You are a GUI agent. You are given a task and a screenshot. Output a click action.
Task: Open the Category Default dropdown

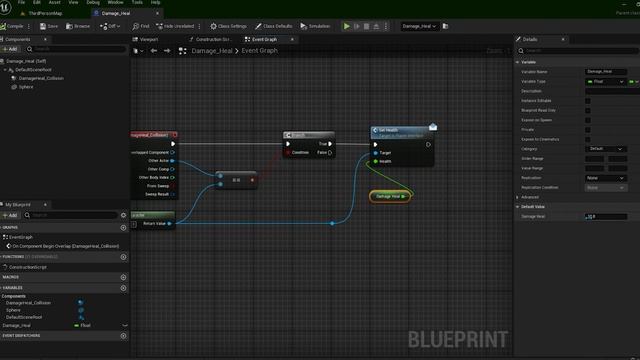(606, 149)
